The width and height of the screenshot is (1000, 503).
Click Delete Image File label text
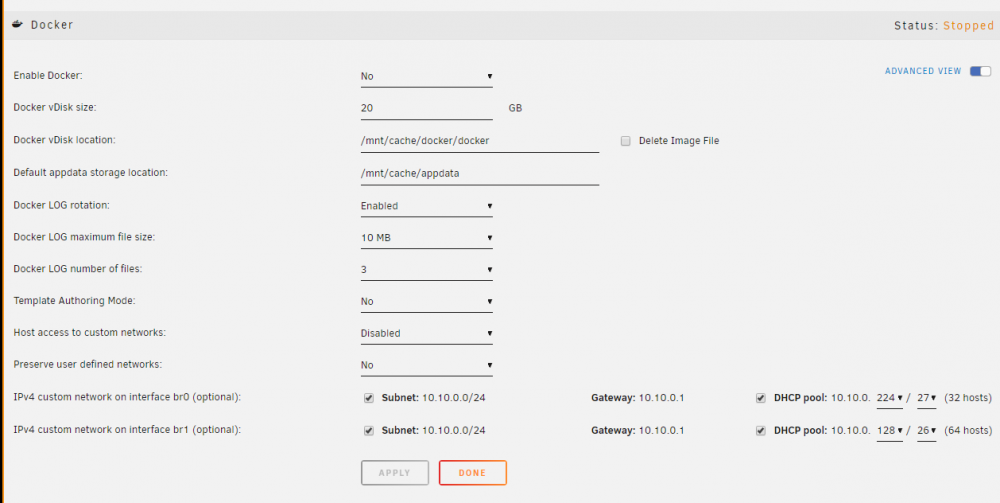tap(679, 141)
